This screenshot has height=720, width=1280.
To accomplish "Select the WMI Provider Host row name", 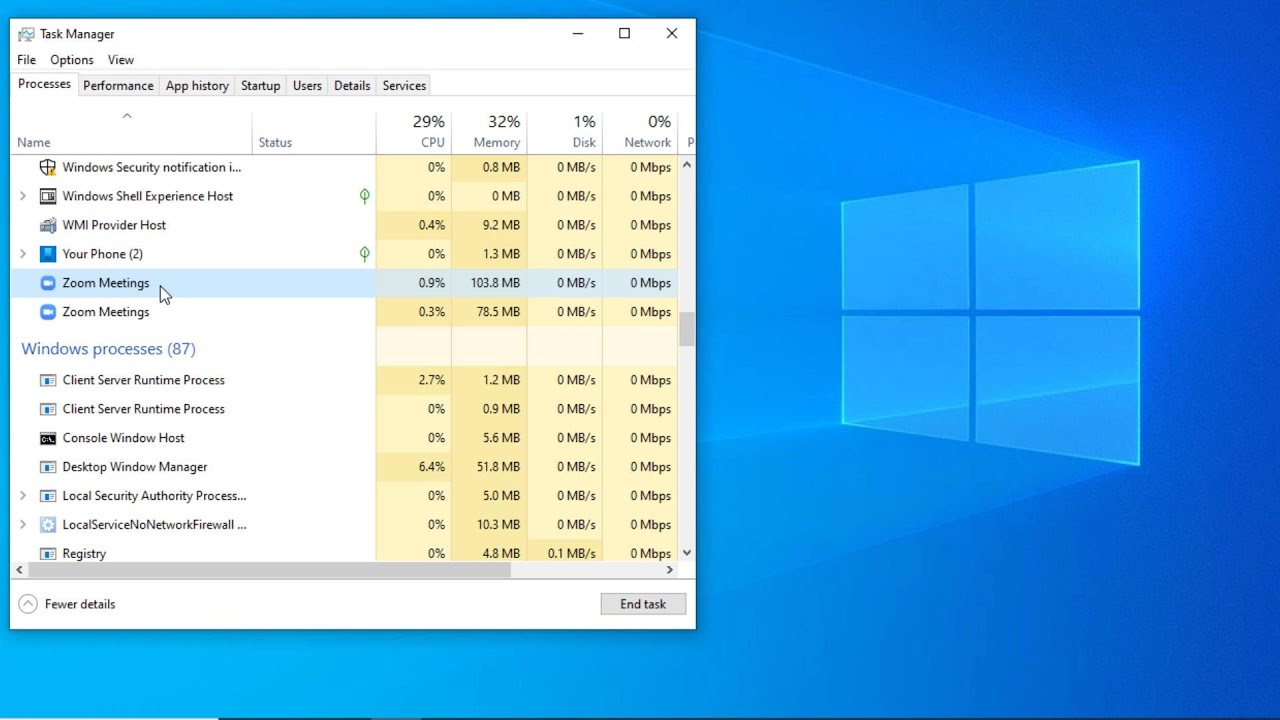I will (x=114, y=225).
